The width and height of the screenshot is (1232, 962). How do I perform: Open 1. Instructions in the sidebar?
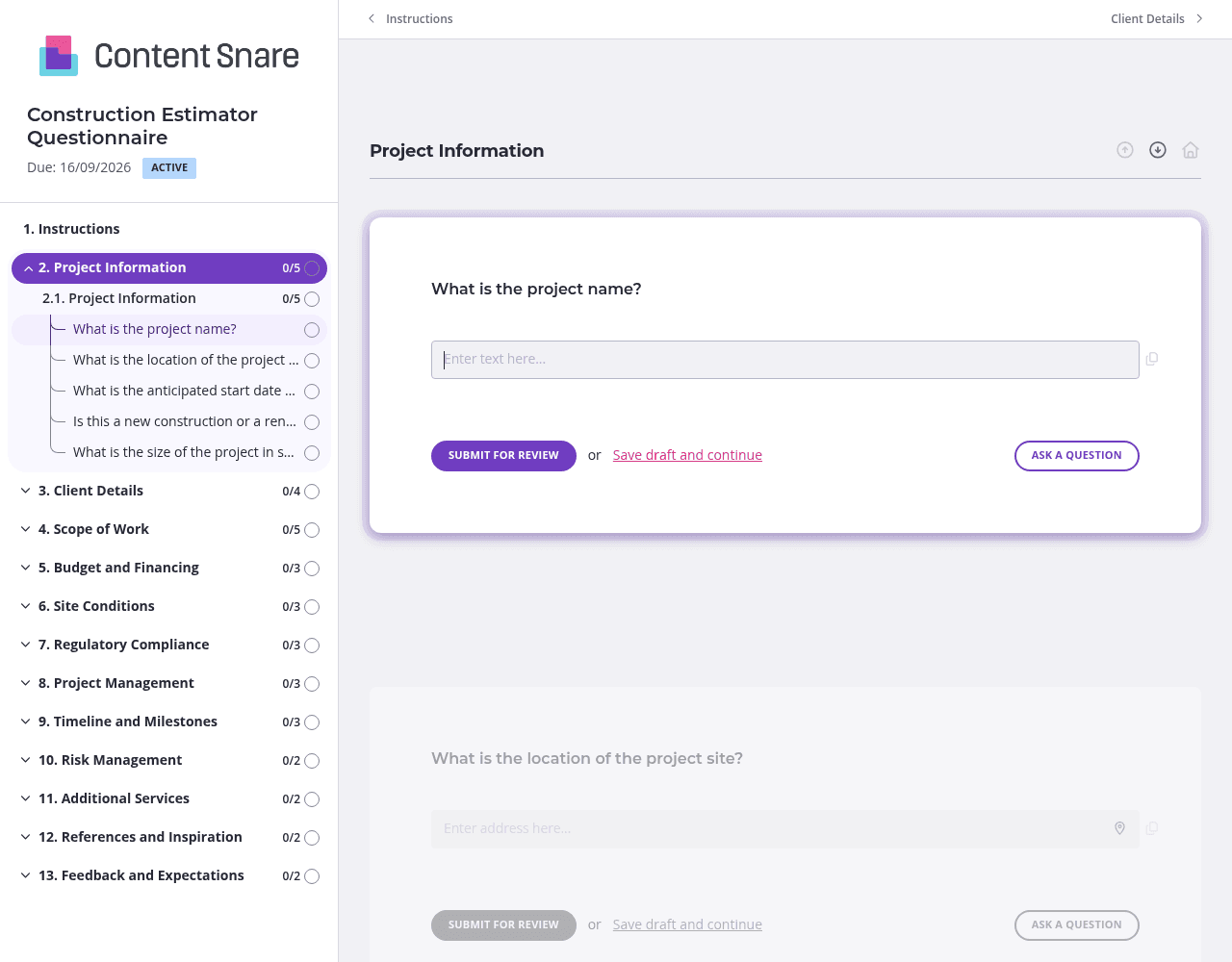pos(71,229)
